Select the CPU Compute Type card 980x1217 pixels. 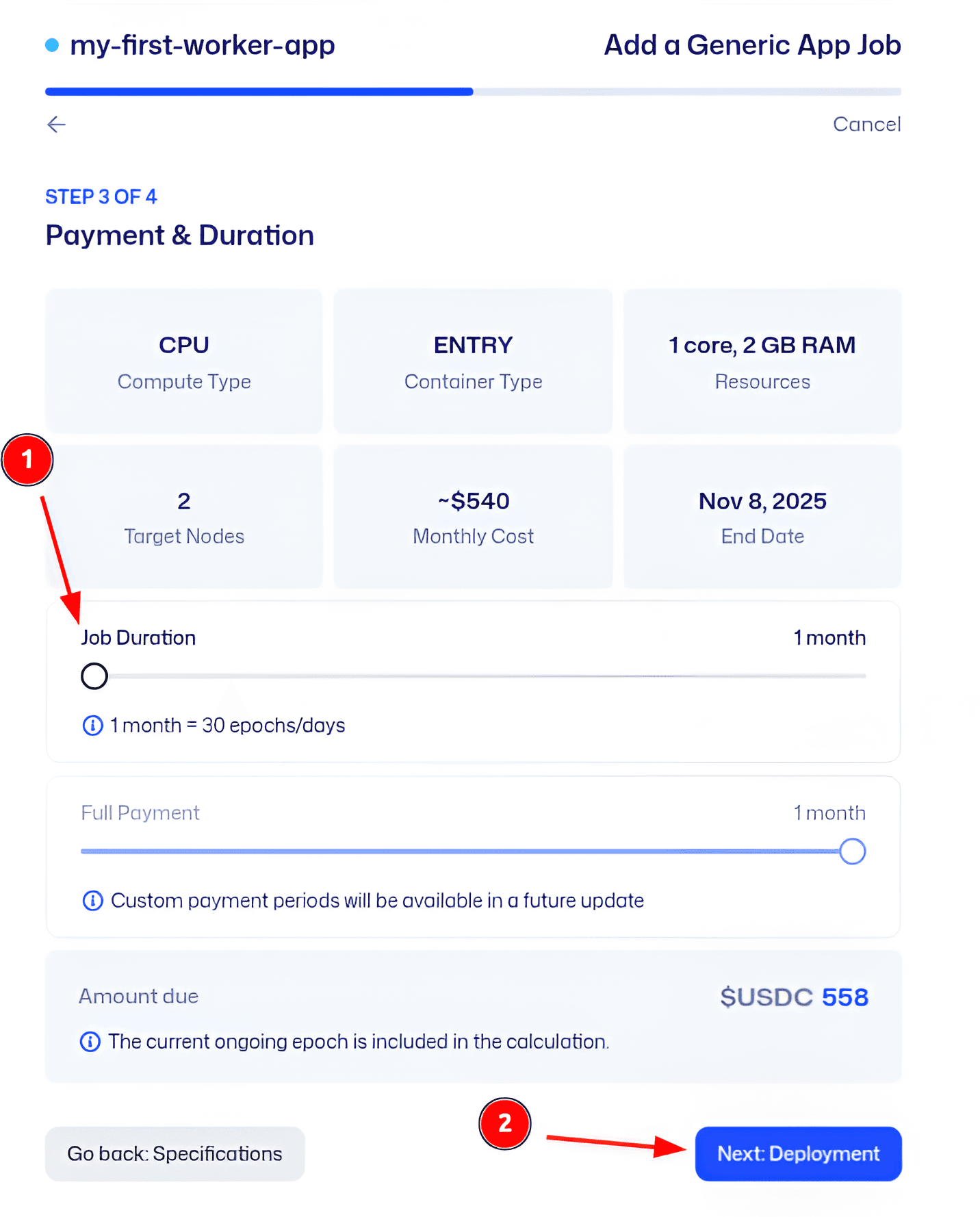[184, 361]
